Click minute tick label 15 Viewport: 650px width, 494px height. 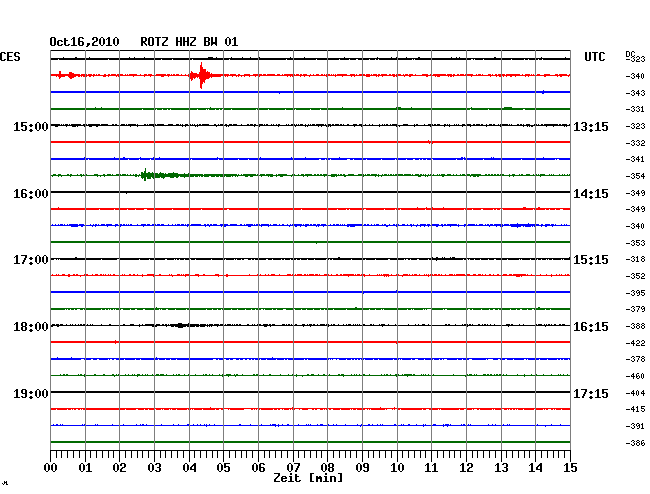click(x=570, y=468)
